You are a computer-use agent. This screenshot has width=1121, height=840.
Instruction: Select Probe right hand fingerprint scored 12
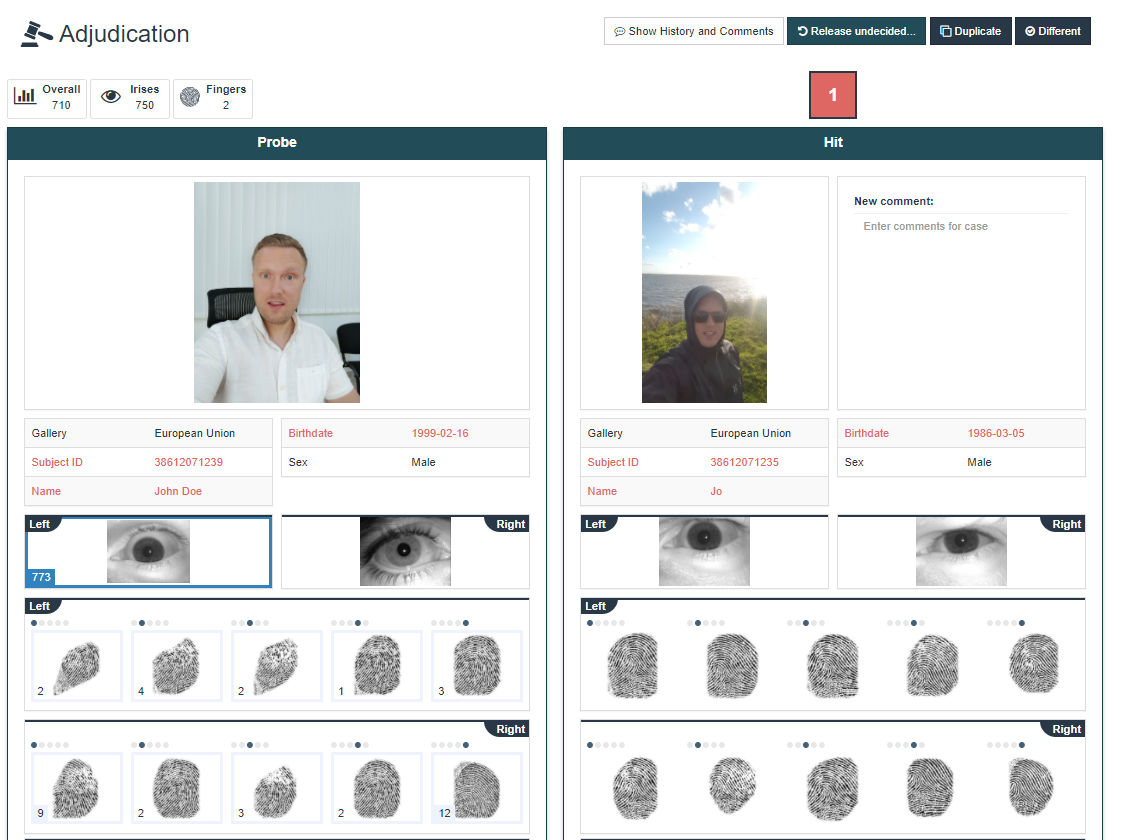point(477,788)
